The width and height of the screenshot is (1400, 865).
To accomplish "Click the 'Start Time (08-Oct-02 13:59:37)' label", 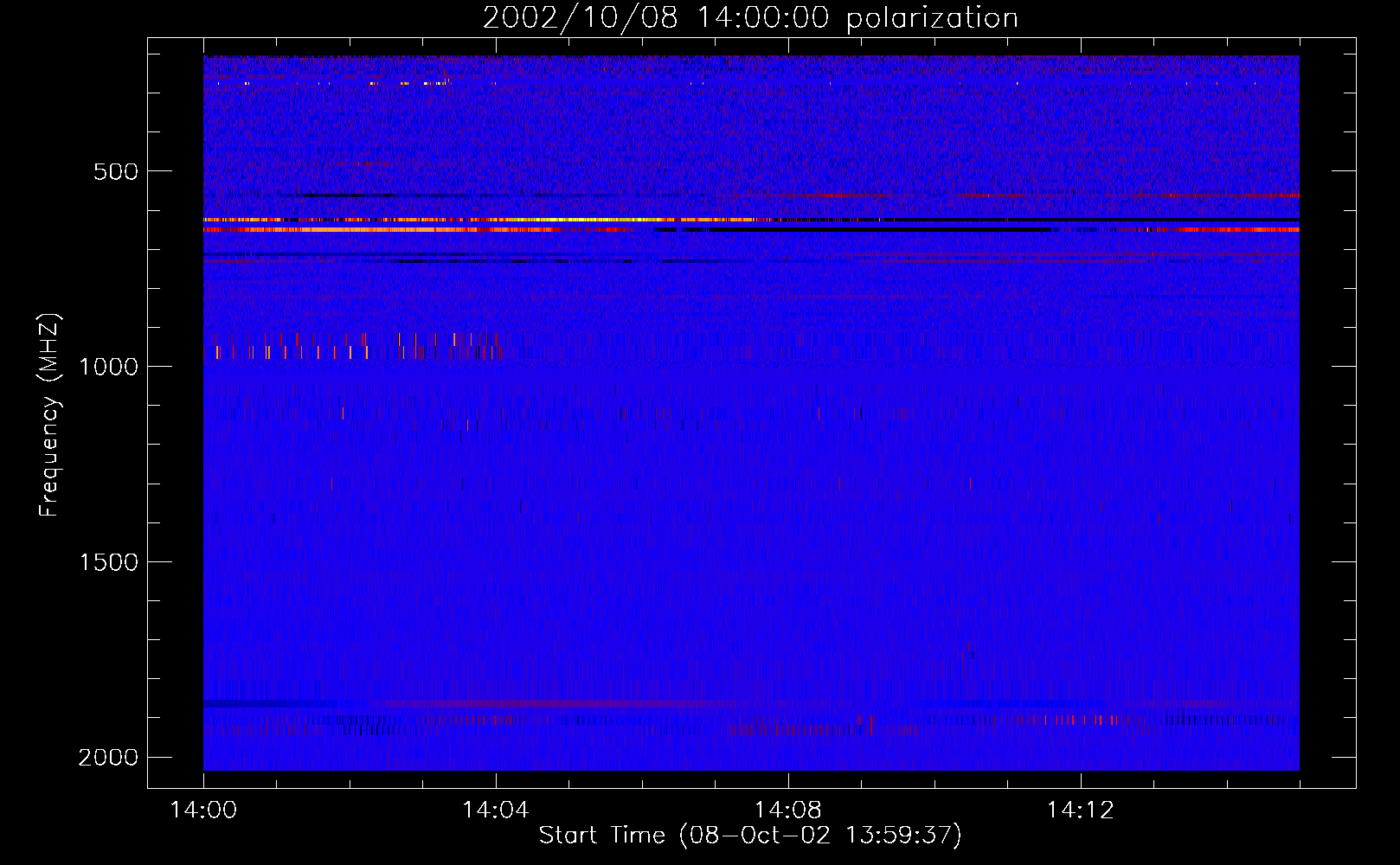I will pyautogui.click(x=750, y=836).
